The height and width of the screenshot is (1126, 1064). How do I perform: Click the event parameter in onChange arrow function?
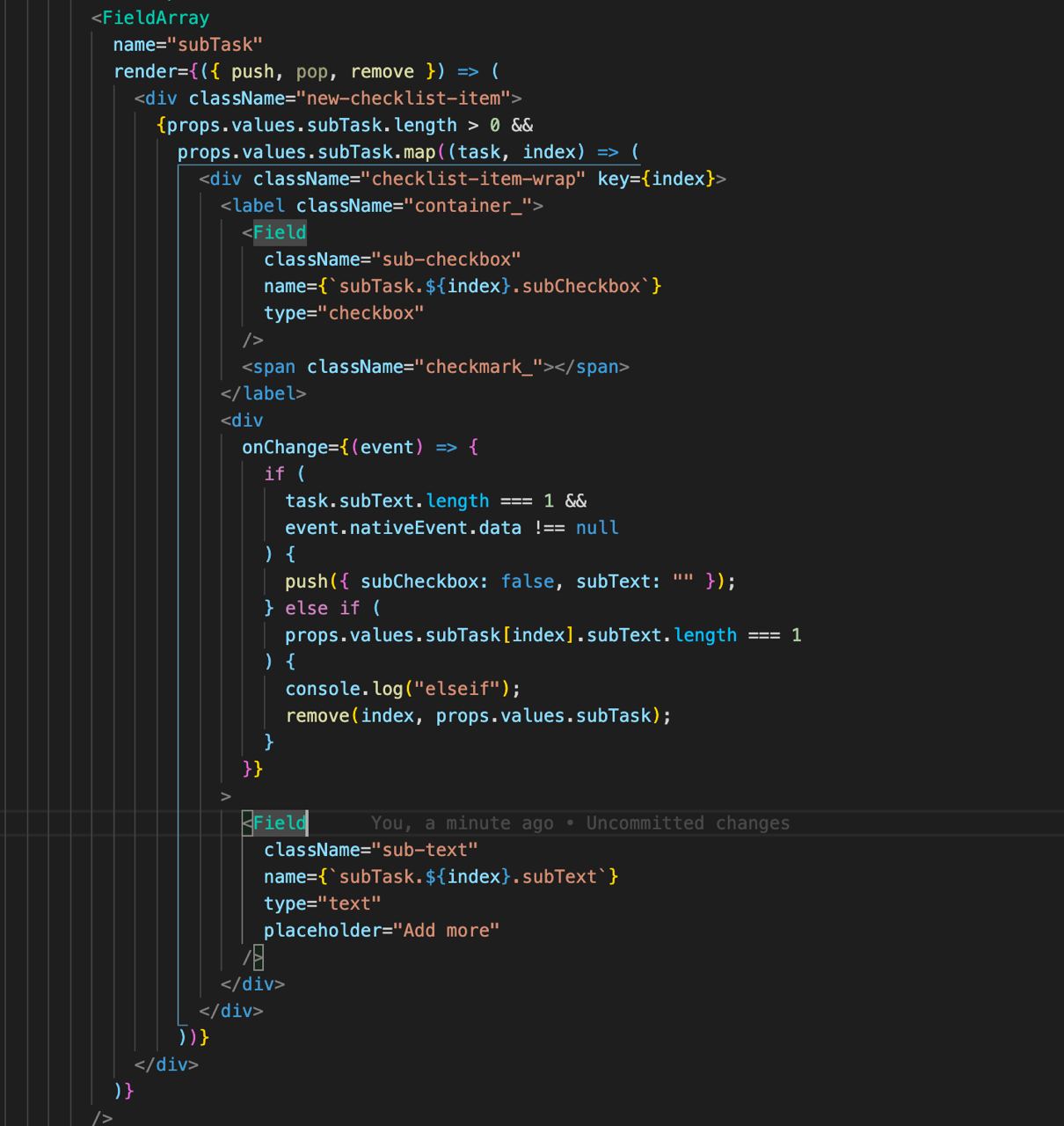(387, 447)
